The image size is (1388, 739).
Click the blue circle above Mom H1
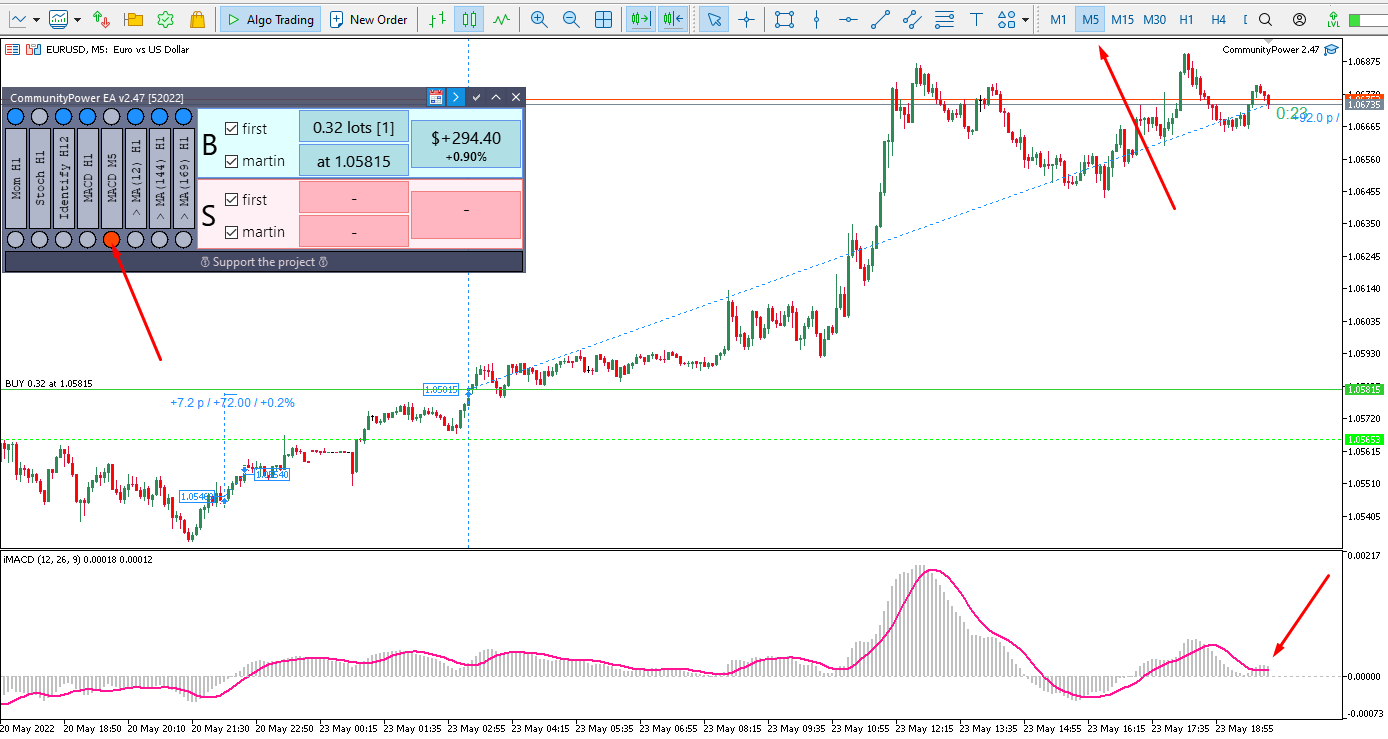15,117
